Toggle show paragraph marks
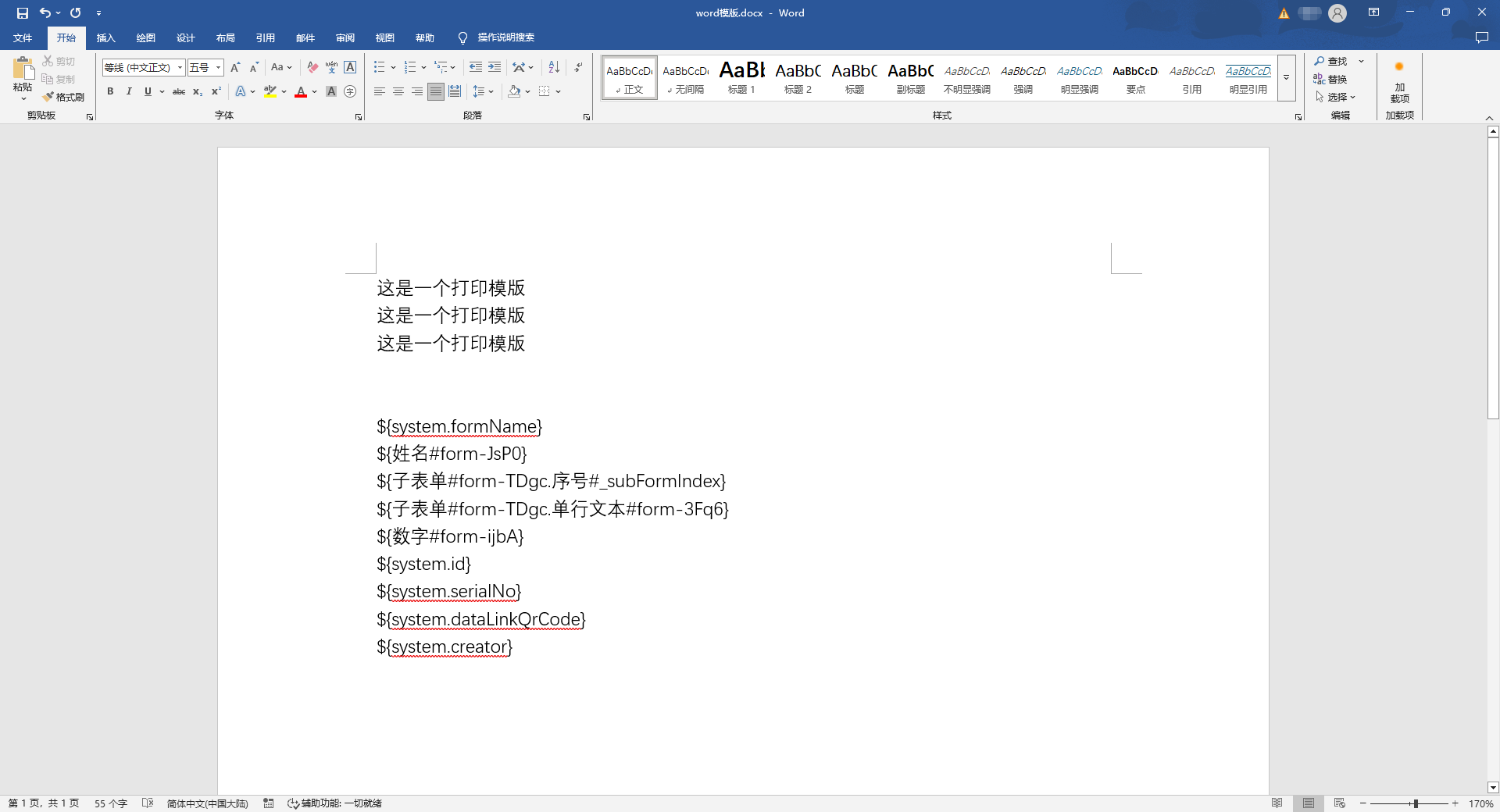1500x812 pixels. (578, 67)
